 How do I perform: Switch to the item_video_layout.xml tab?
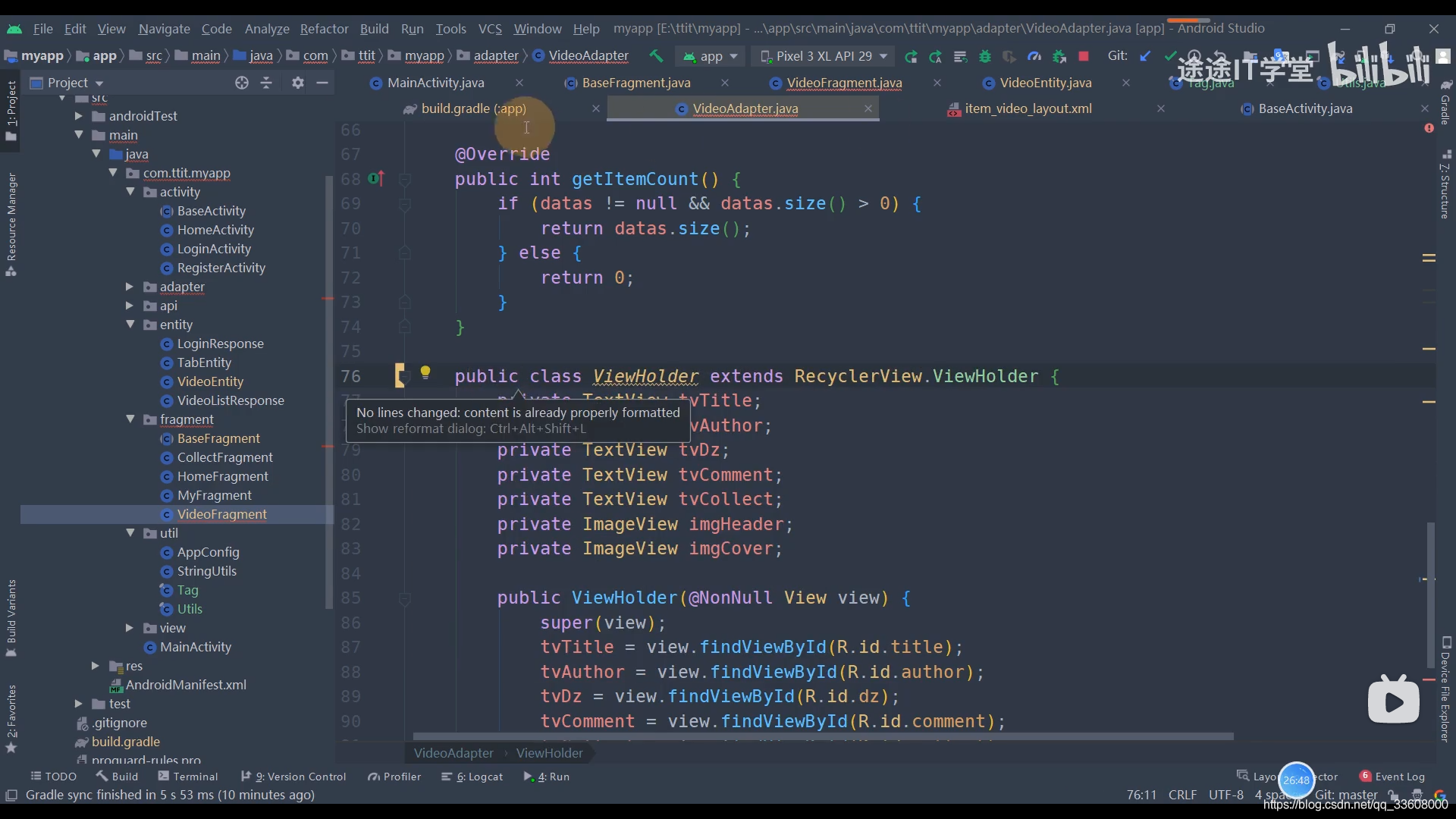[x=1028, y=108]
